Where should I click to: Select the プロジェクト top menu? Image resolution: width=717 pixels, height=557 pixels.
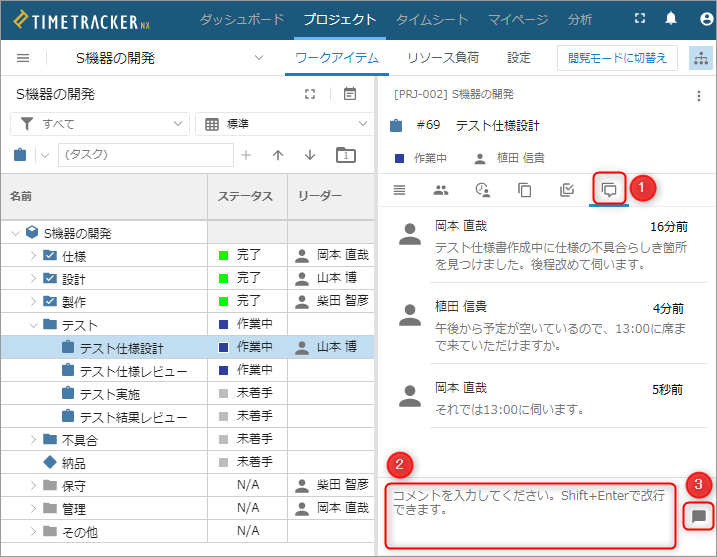pos(340,20)
